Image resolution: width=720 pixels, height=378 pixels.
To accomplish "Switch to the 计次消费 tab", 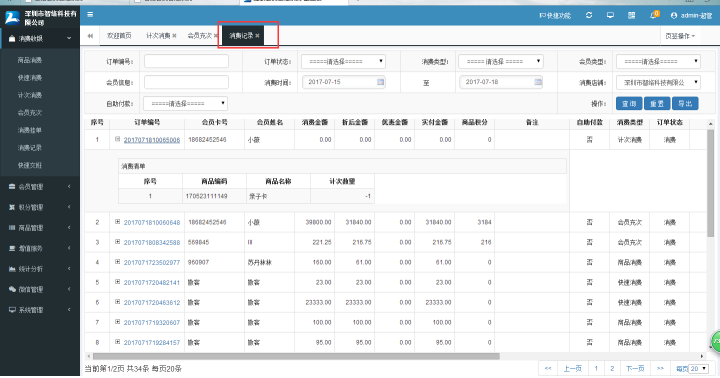I will tap(158, 36).
